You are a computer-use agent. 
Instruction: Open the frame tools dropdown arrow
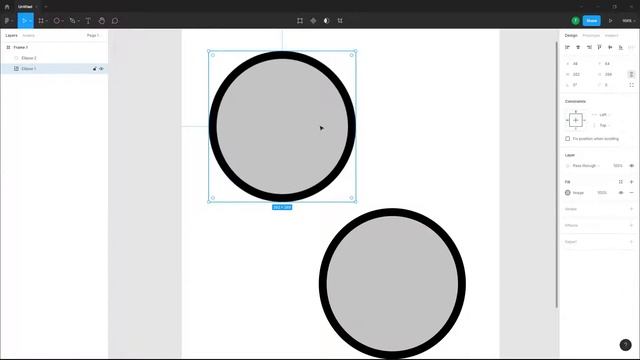pos(47,21)
